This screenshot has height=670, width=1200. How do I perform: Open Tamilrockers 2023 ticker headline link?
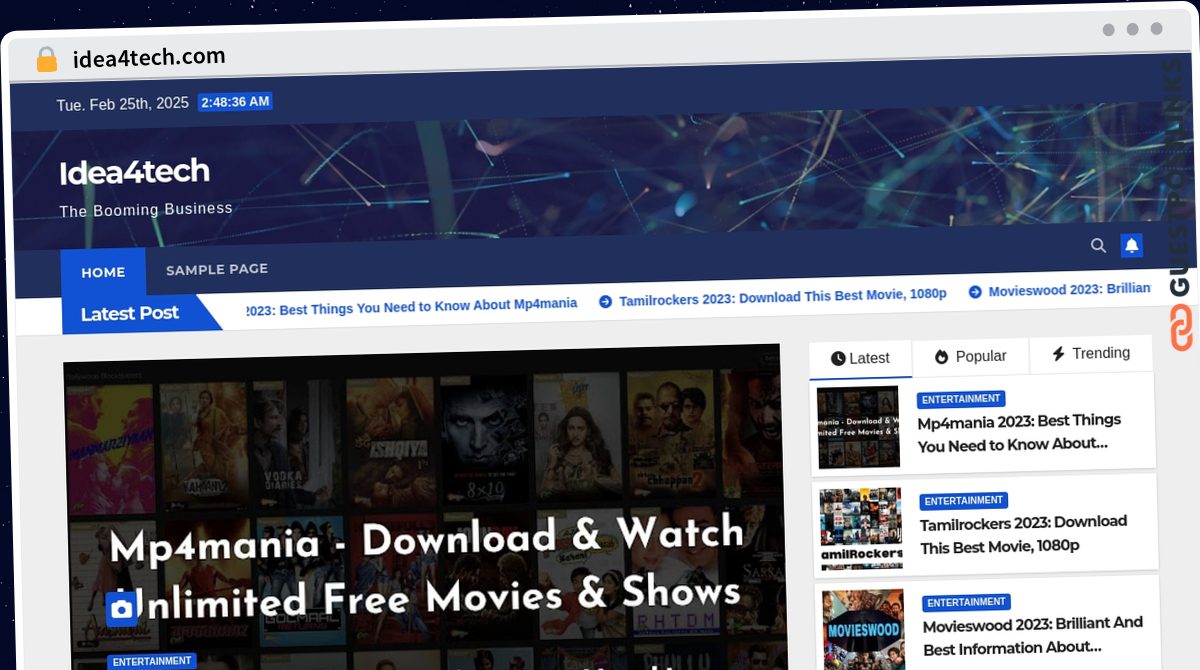[x=782, y=296]
